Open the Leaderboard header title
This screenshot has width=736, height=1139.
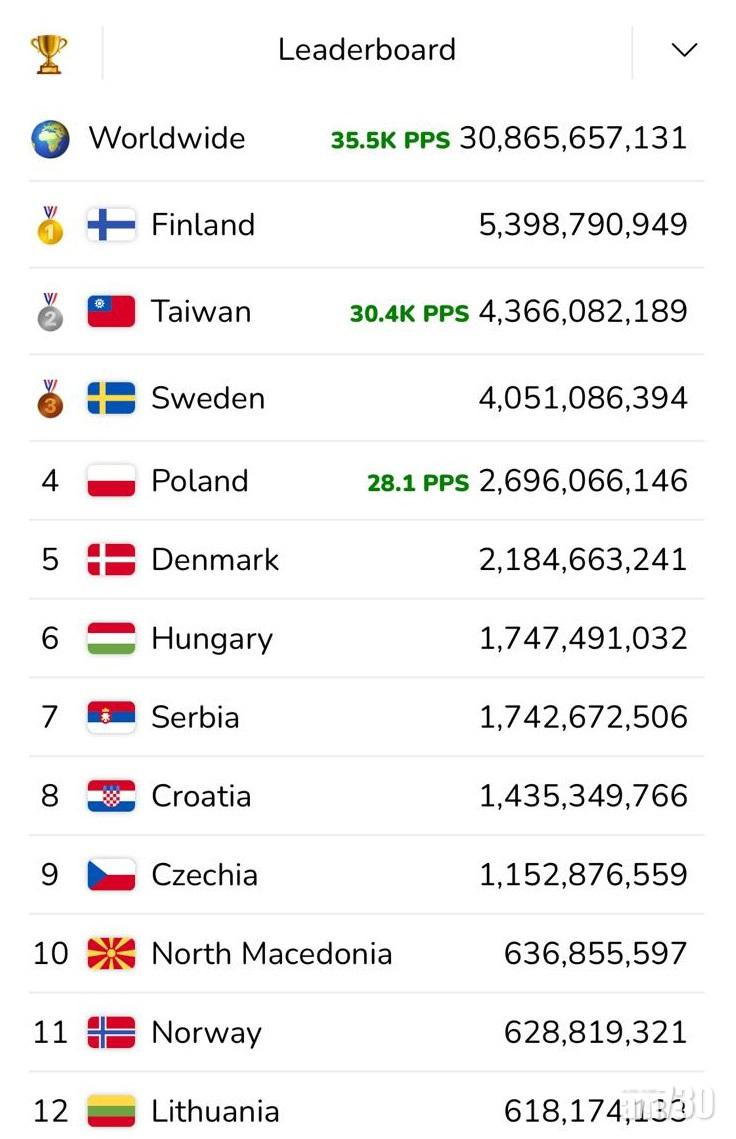click(367, 50)
